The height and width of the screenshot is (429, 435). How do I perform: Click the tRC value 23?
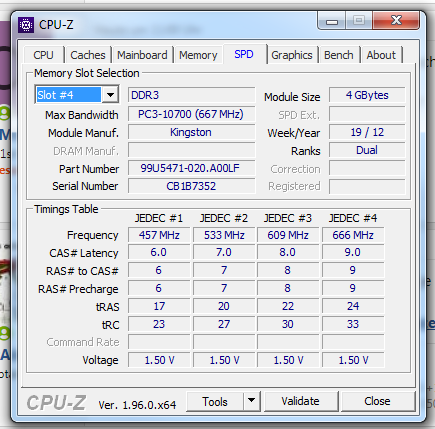[x=159, y=324]
